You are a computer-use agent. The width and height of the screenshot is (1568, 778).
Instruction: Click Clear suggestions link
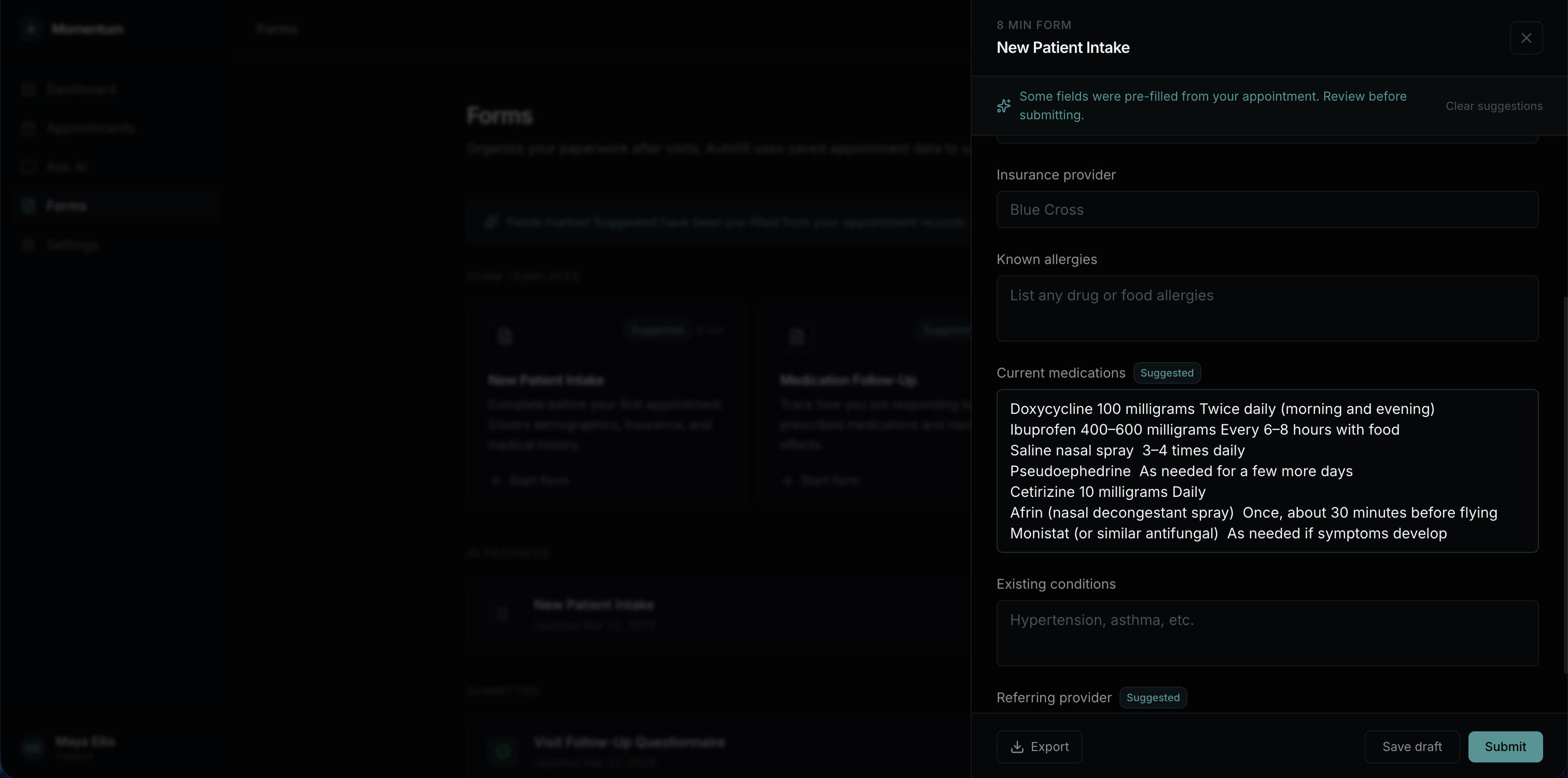point(1494,106)
